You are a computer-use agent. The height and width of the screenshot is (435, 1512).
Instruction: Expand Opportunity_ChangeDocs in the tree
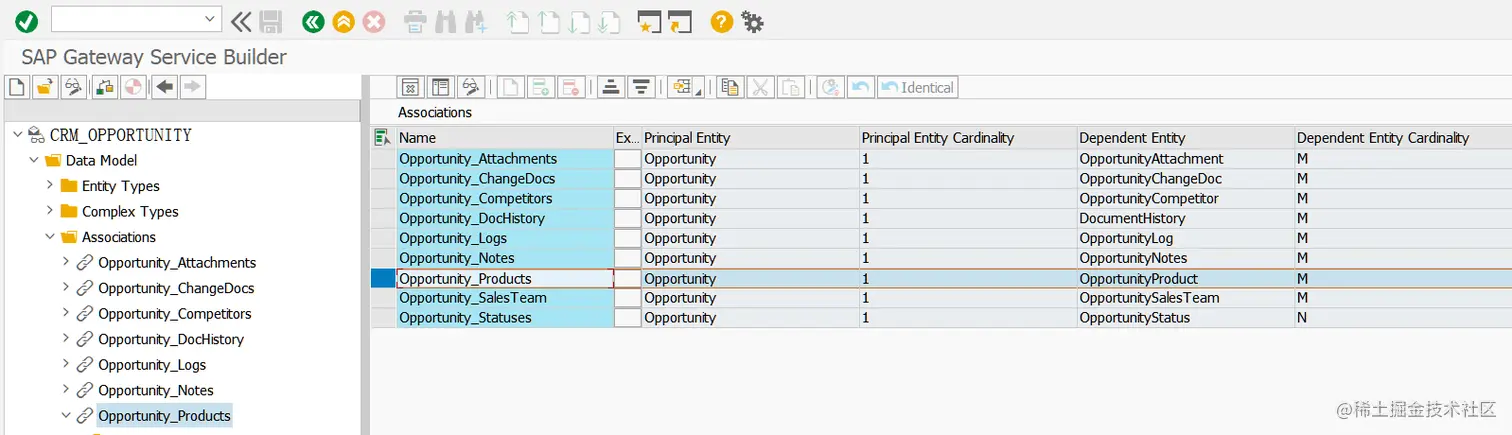[x=66, y=288]
